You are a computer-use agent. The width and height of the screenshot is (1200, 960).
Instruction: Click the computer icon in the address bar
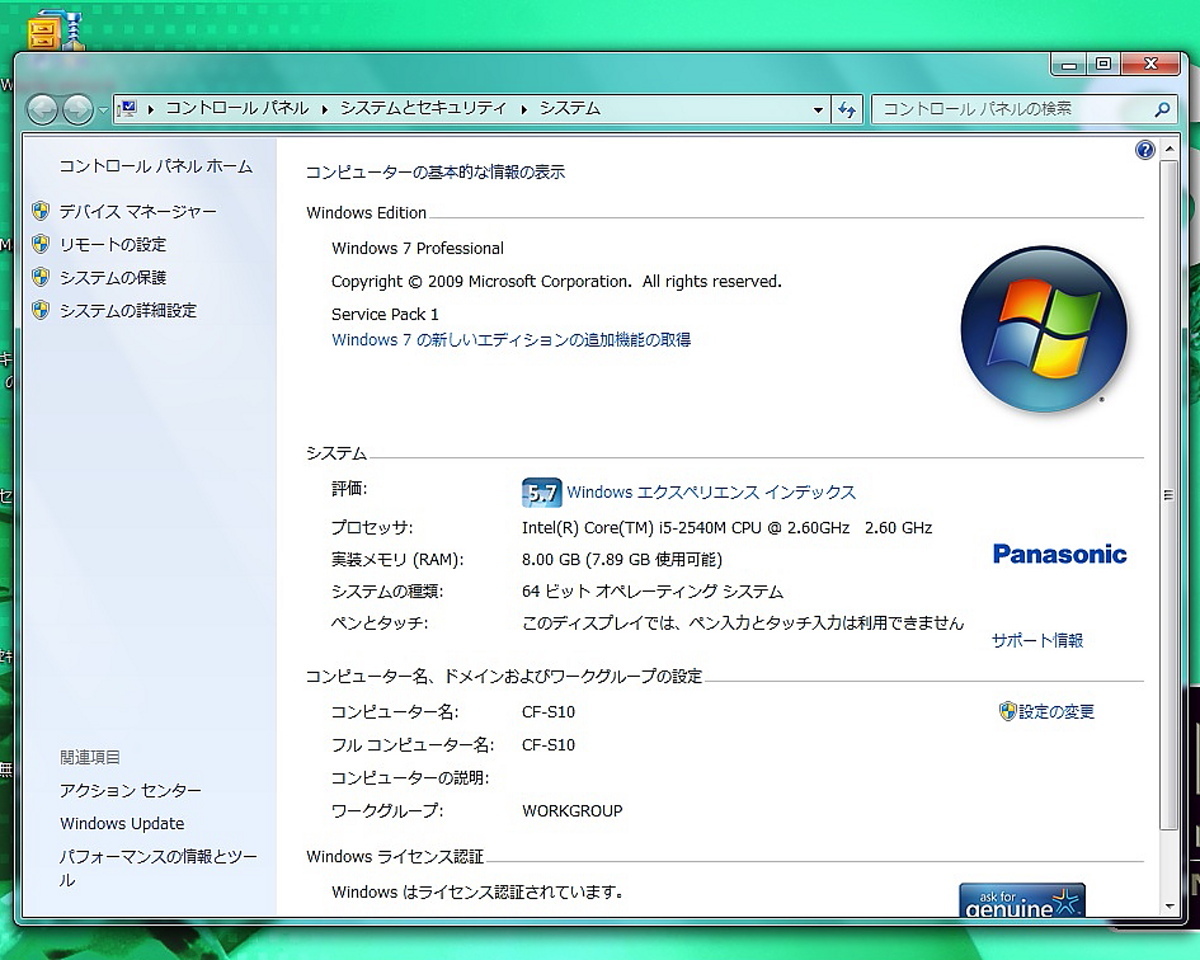point(127,108)
